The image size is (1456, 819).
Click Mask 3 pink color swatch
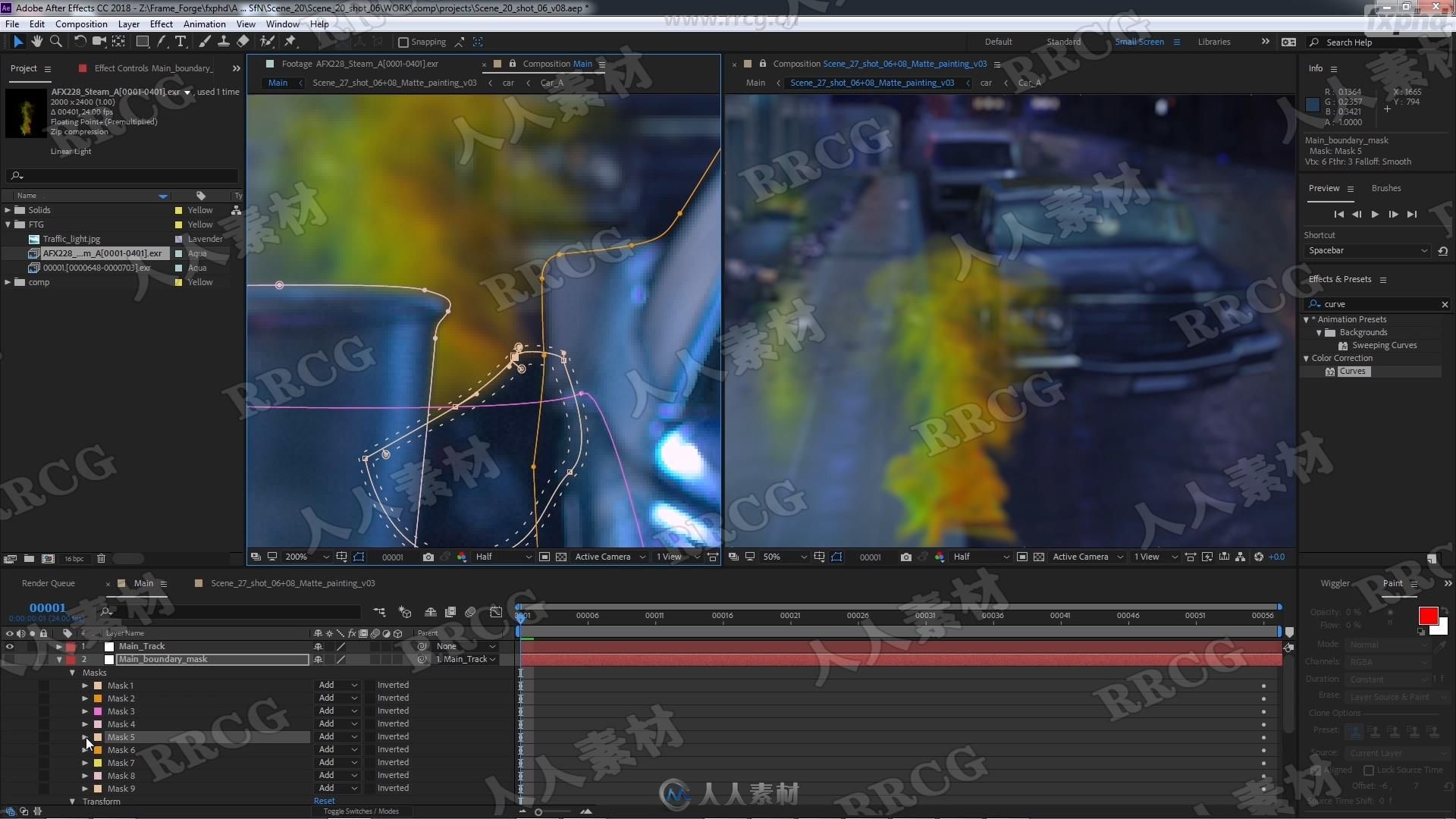(x=98, y=711)
